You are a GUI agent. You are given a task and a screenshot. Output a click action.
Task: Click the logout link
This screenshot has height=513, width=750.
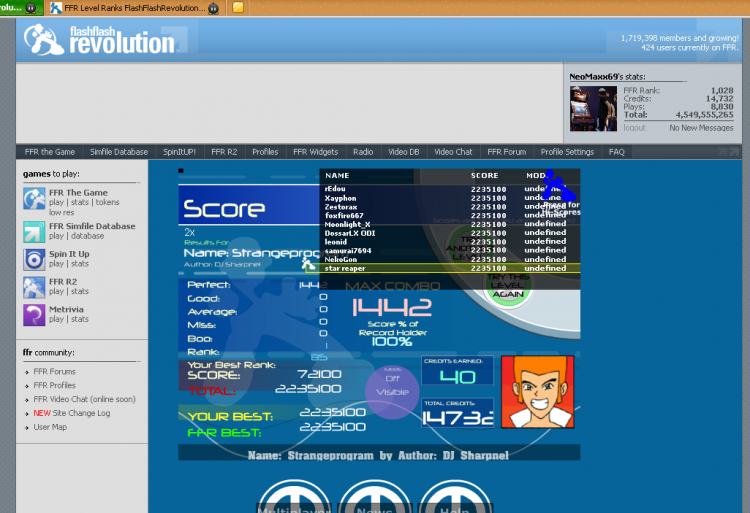click(x=634, y=128)
